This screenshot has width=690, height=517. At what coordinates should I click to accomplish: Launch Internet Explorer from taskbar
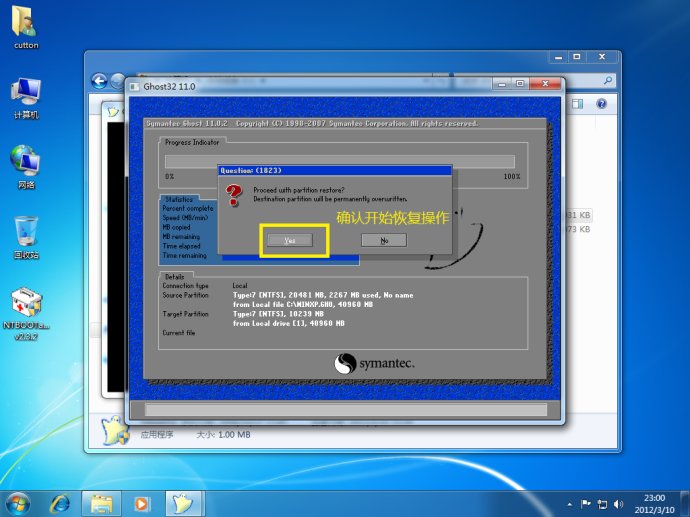[59, 504]
